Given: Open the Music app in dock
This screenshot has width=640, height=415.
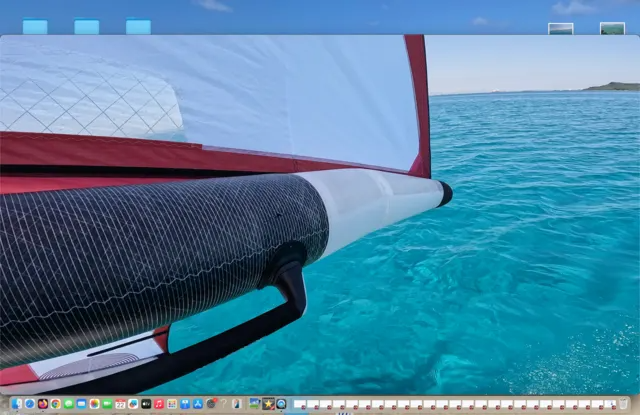Looking at the screenshot, I should (x=159, y=404).
